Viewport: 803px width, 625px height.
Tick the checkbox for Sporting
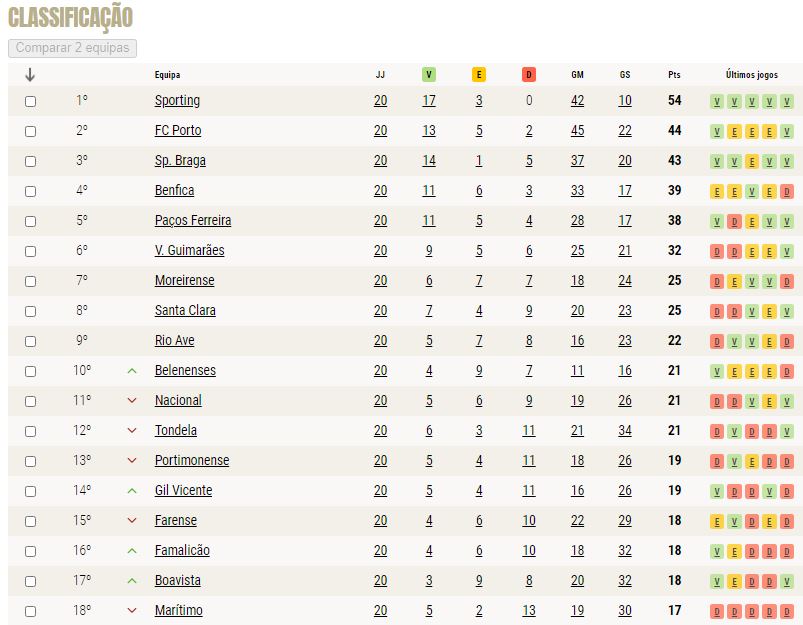[x=30, y=101]
